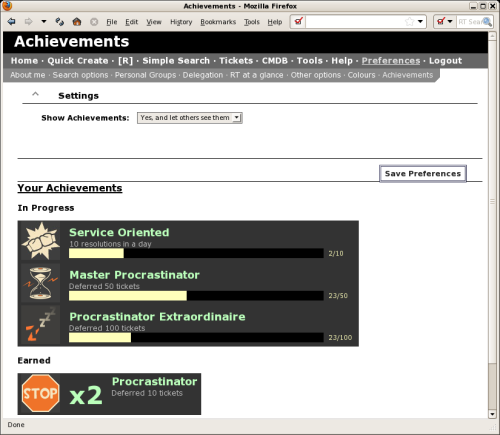Click into the RT Search box
Image resolution: width=500 pixels, height=435 pixels.
(x=469, y=22)
